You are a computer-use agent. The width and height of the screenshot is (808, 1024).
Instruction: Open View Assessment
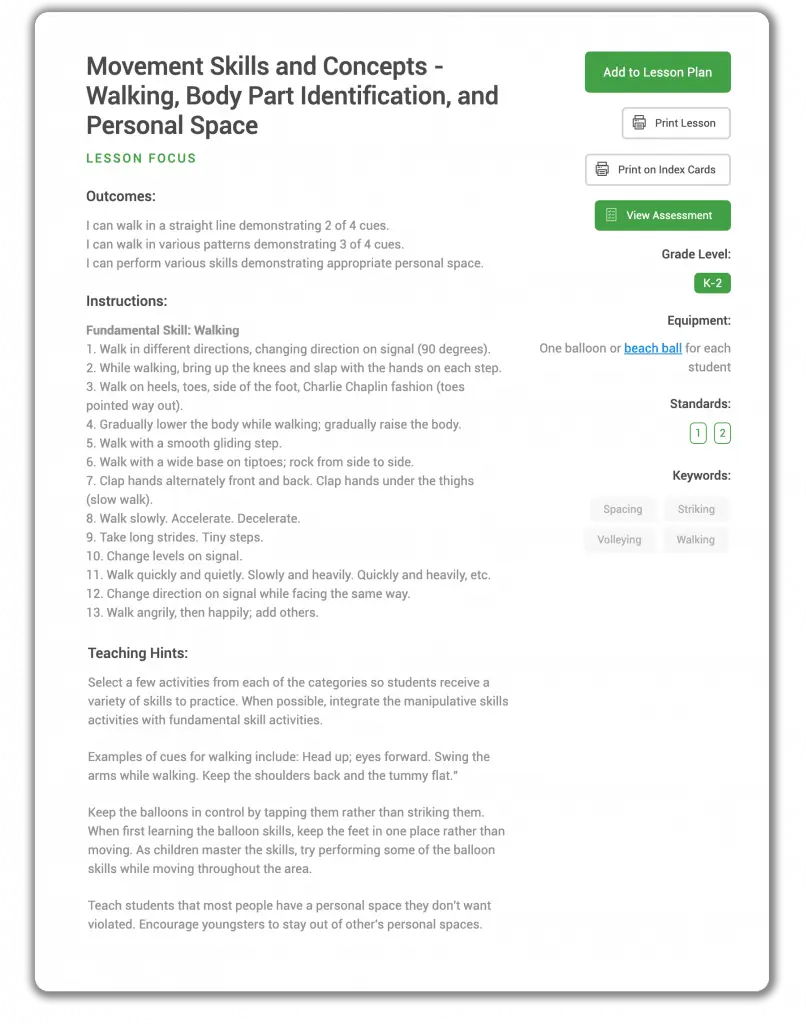click(x=662, y=216)
